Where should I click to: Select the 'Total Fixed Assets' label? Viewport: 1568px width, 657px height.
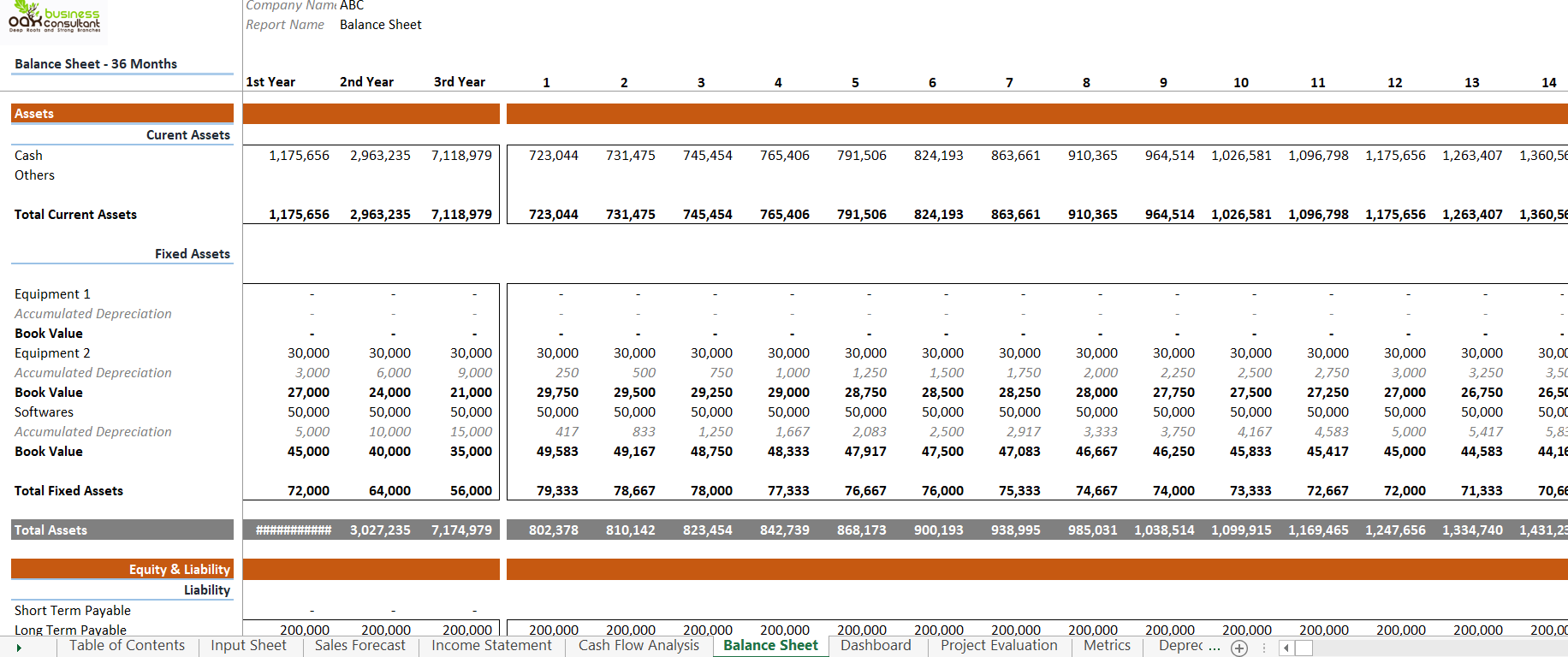tap(68, 491)
